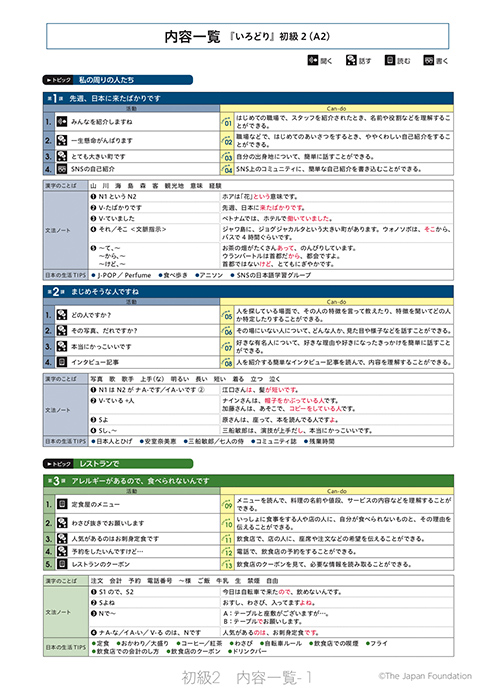Click the life tip 日本人とひげ
This screenshot has width=494, height=700.
112,441
